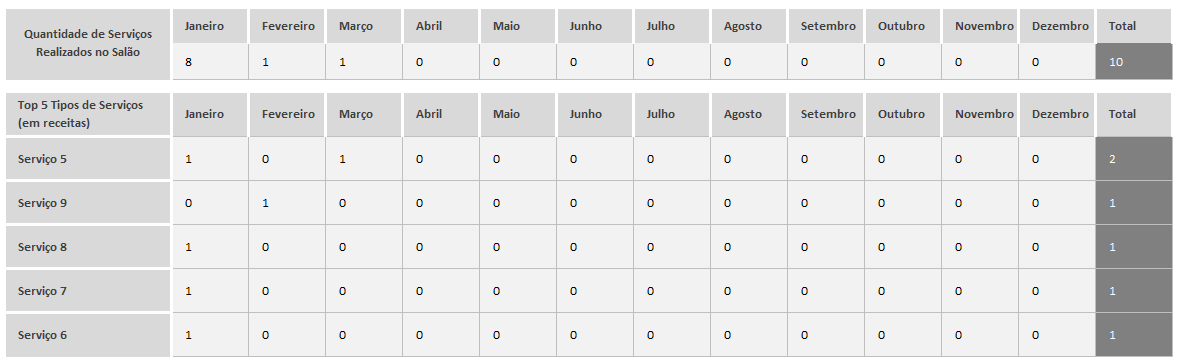The height and width of the screenshot is (360, 1180).
Task: Select the 'Quantidade de Serviços Realizados no Salão' label
Action: pos(87,44)
